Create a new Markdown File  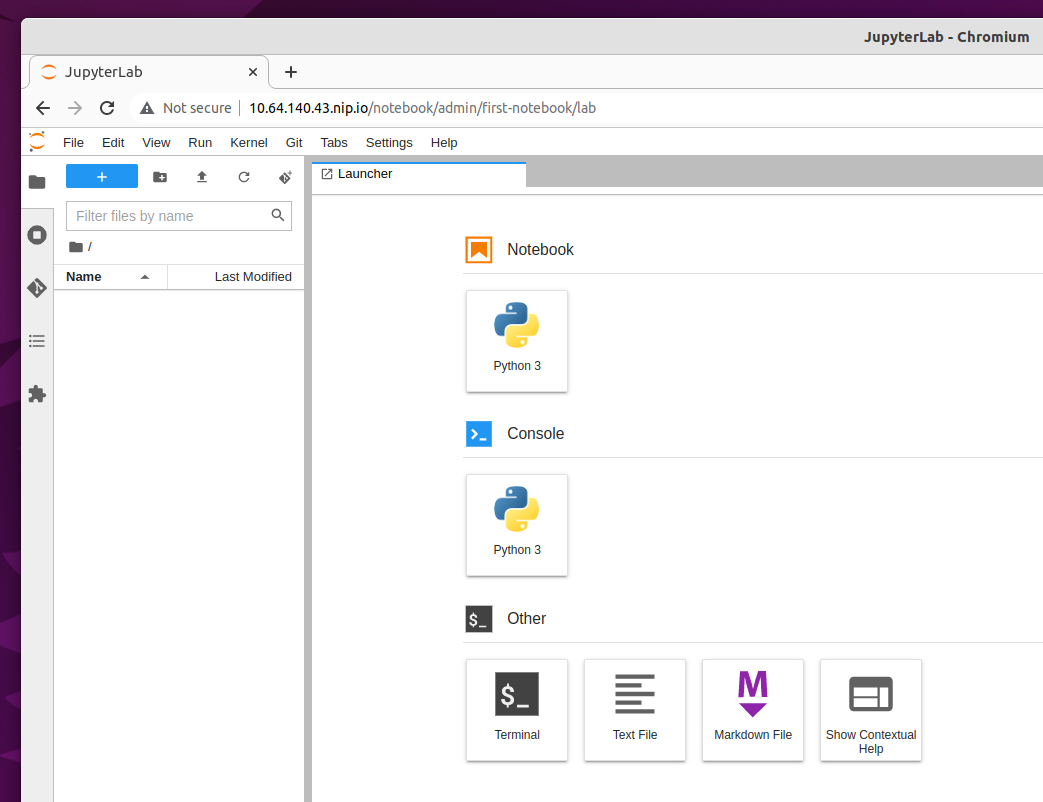[x=753, y=709]
